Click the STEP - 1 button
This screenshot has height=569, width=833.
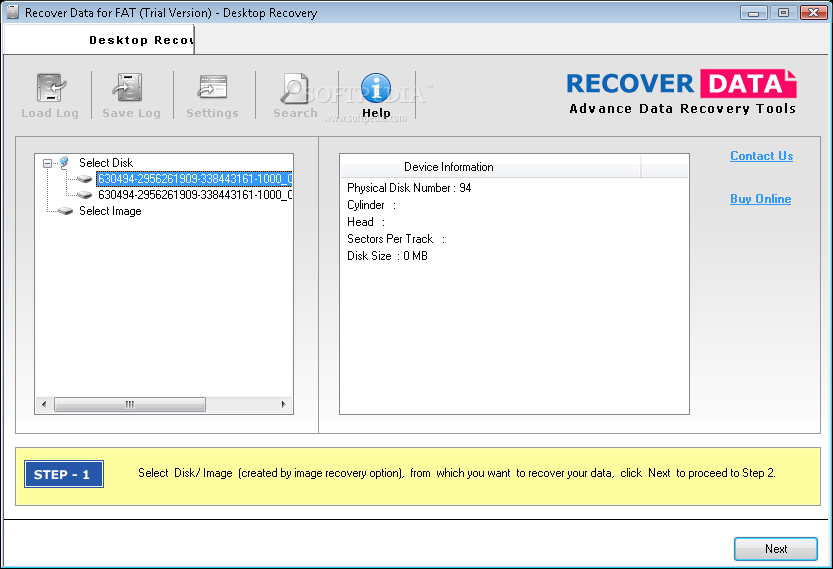(64, 474)
